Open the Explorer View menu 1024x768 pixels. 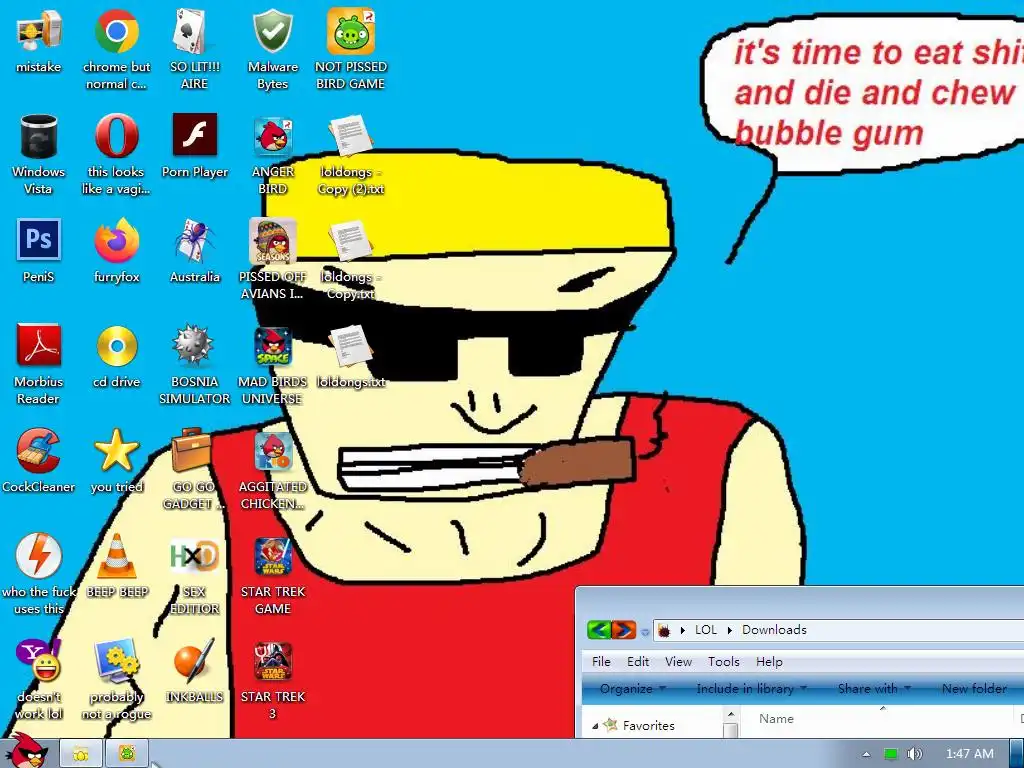point(678,662)
